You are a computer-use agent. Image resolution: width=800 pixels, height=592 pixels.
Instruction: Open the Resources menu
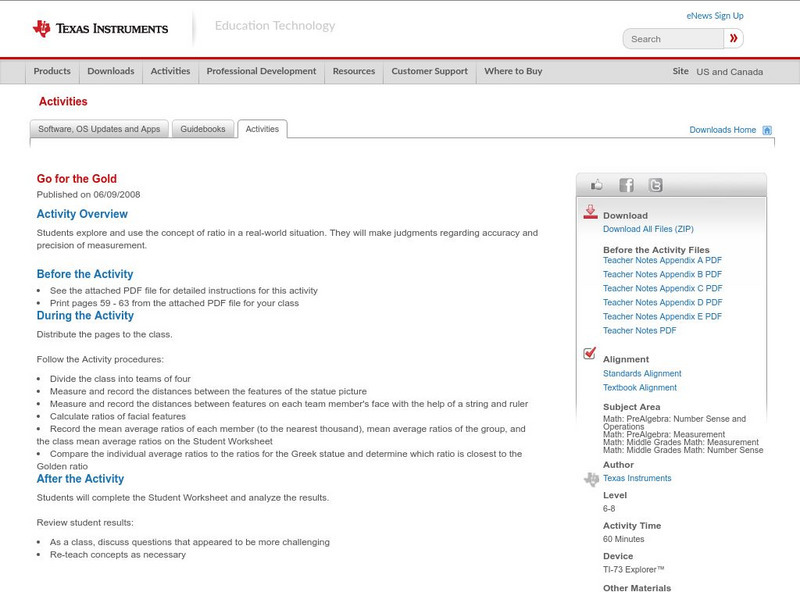(354, 71)
